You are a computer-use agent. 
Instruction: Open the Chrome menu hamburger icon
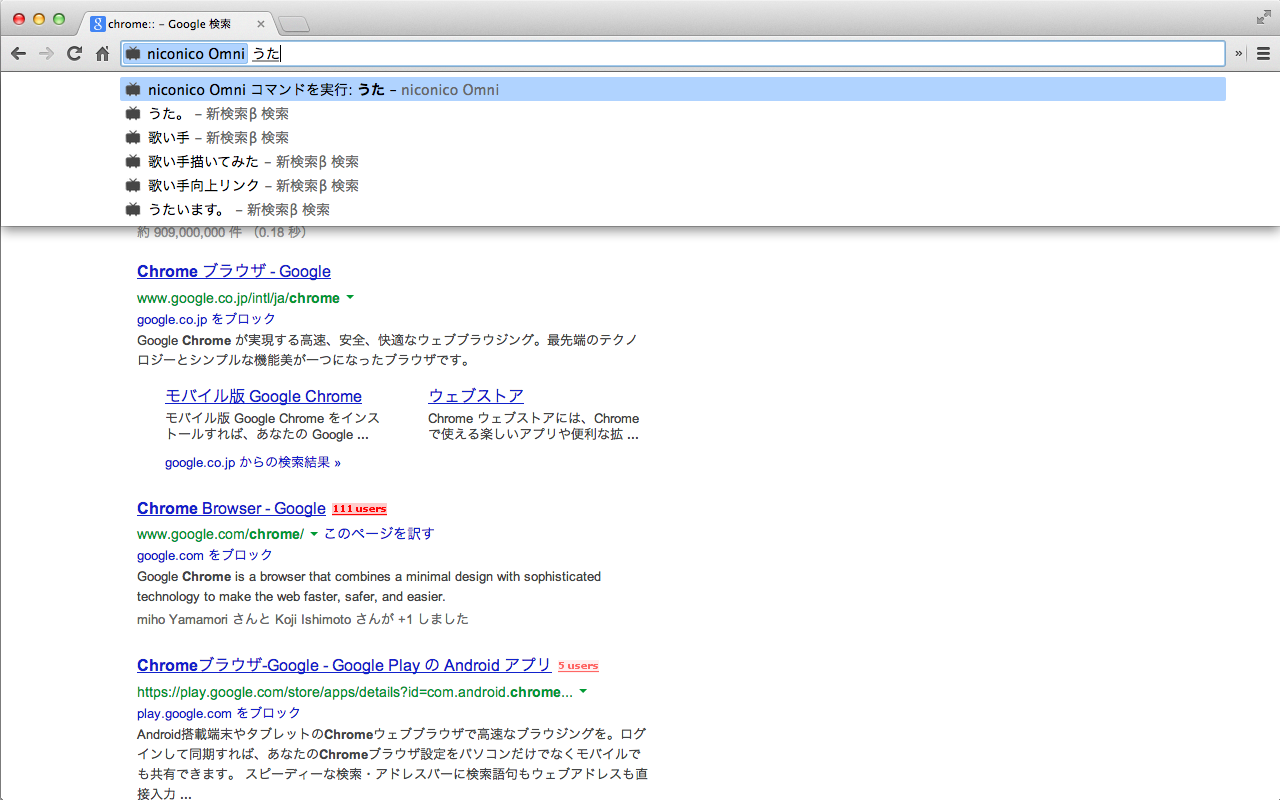pyautogui.click(x=1263, y=54)
